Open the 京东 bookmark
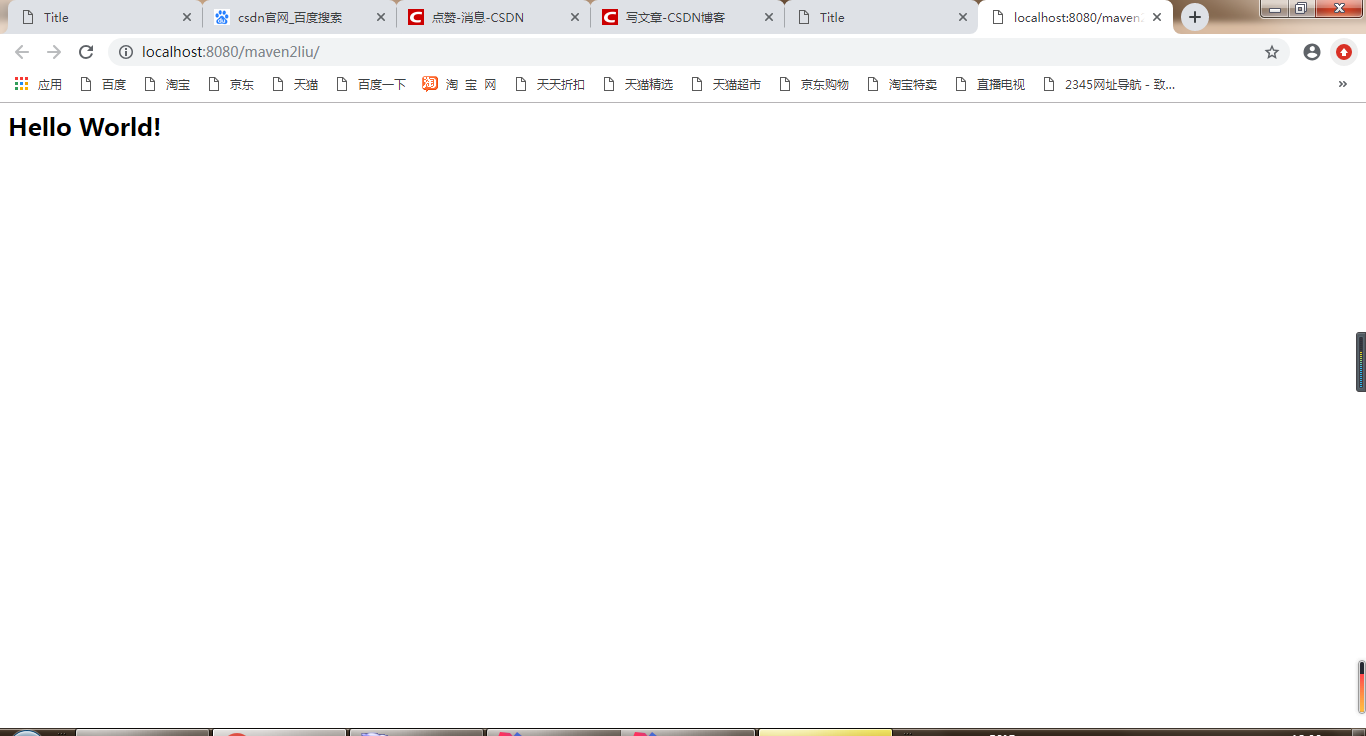This screenshot has width=1366, height=736. pos(231,84)
